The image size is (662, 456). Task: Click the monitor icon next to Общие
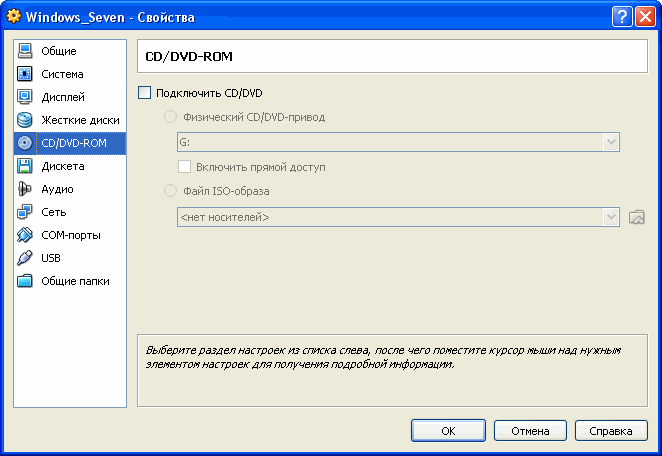(25, 51)
